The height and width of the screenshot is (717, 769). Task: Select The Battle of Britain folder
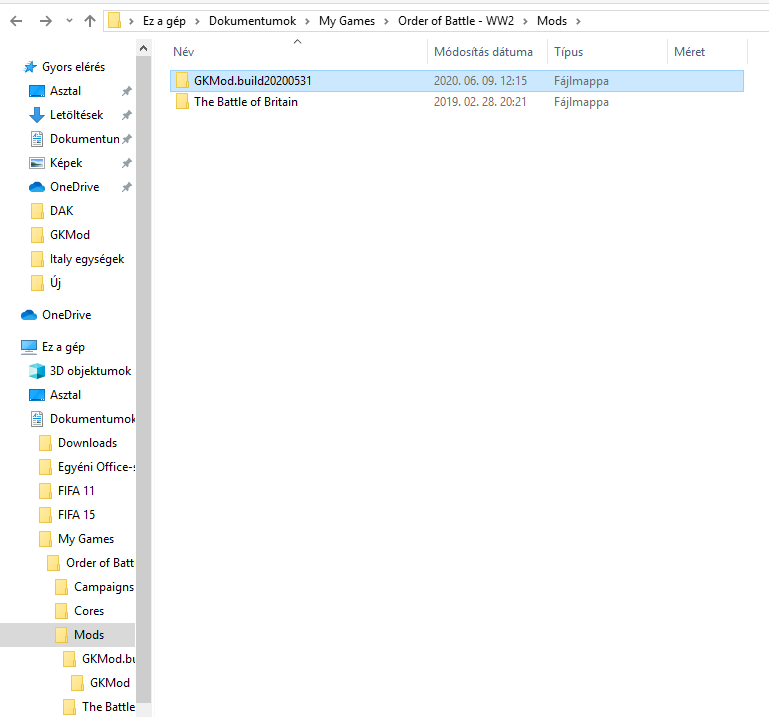click(245, 102)
